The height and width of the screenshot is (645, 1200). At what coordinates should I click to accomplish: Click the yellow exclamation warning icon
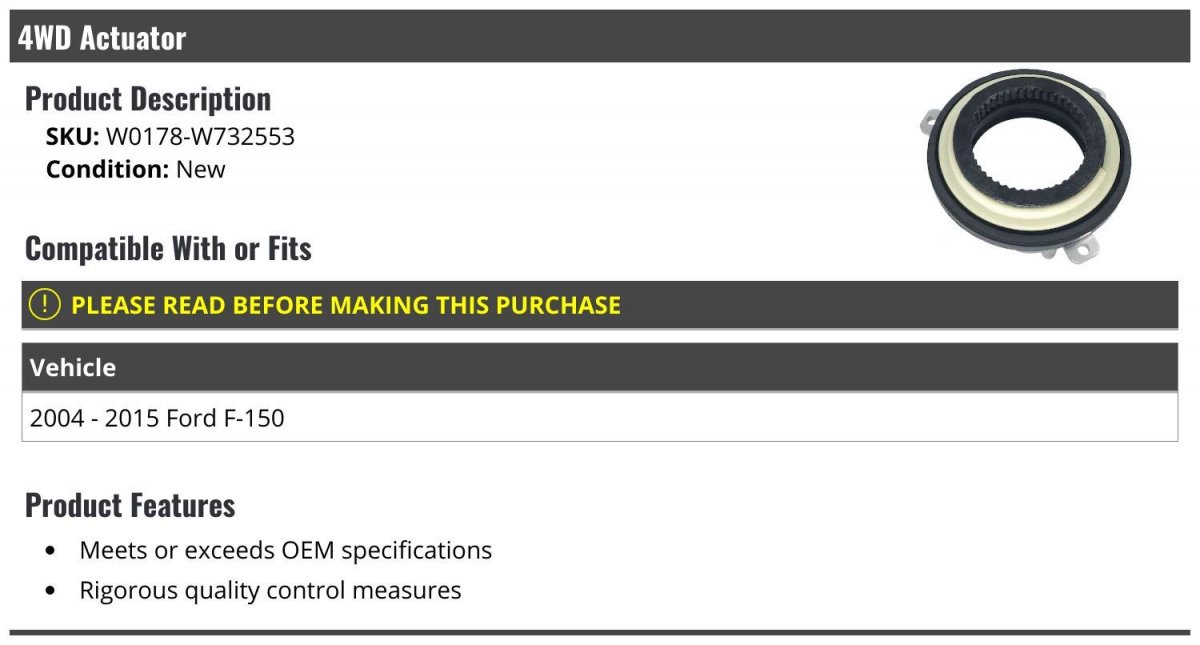[x=45, y=305]
